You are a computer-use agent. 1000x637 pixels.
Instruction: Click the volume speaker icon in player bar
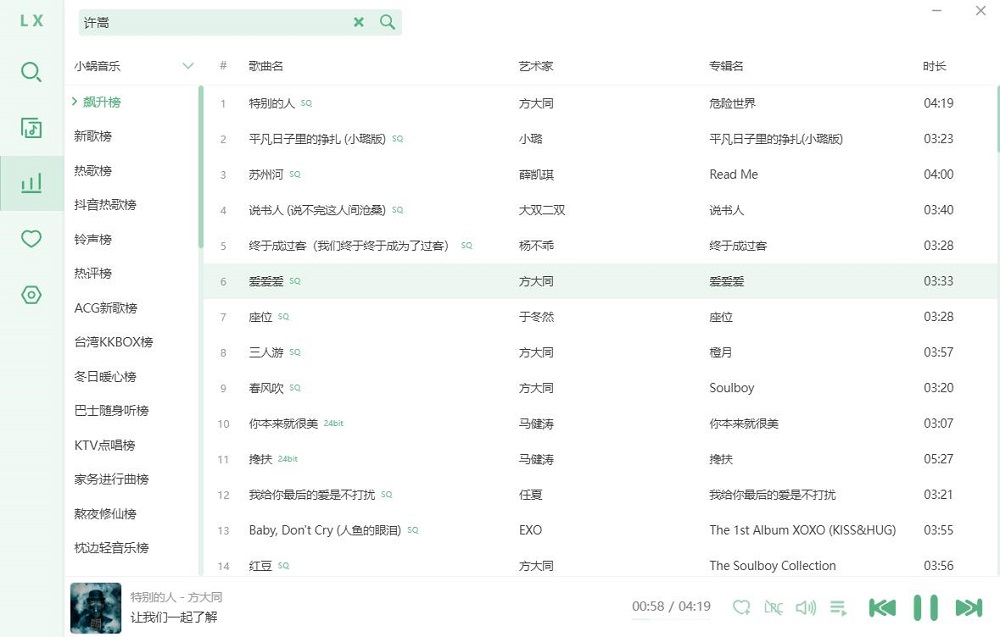(x=805, y=607)
